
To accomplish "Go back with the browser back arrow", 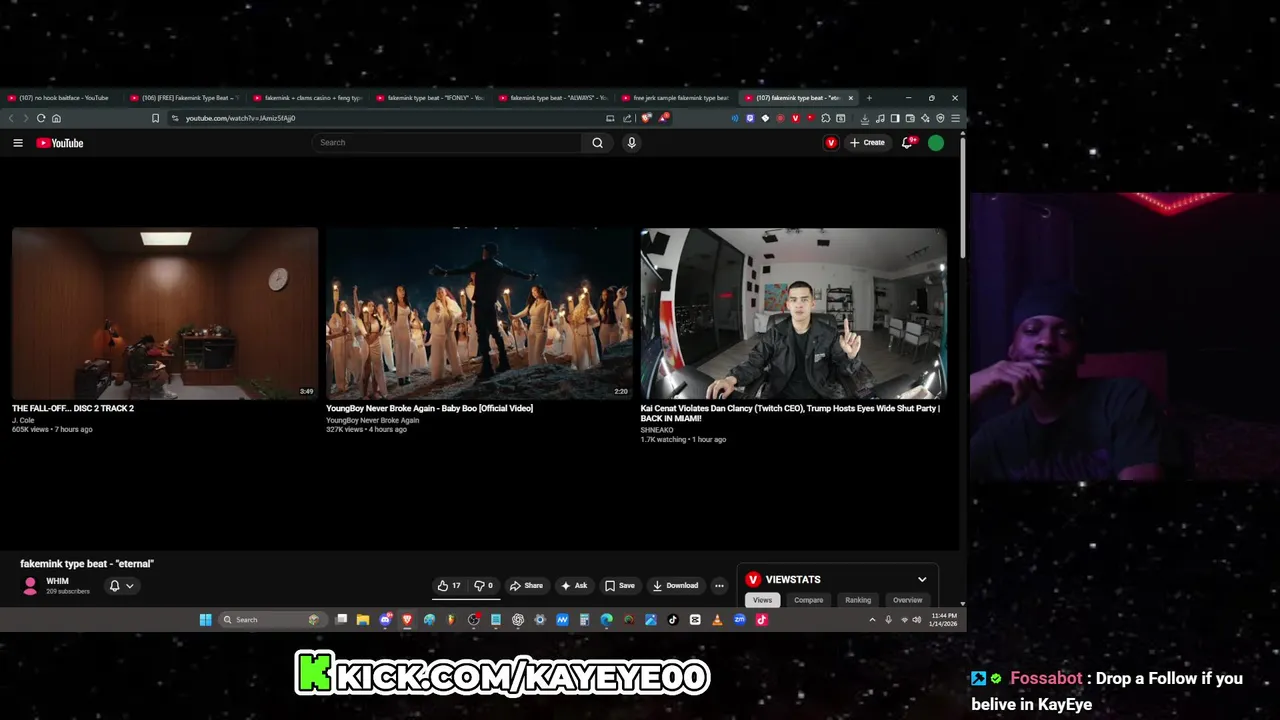I will tap(12, 118).
